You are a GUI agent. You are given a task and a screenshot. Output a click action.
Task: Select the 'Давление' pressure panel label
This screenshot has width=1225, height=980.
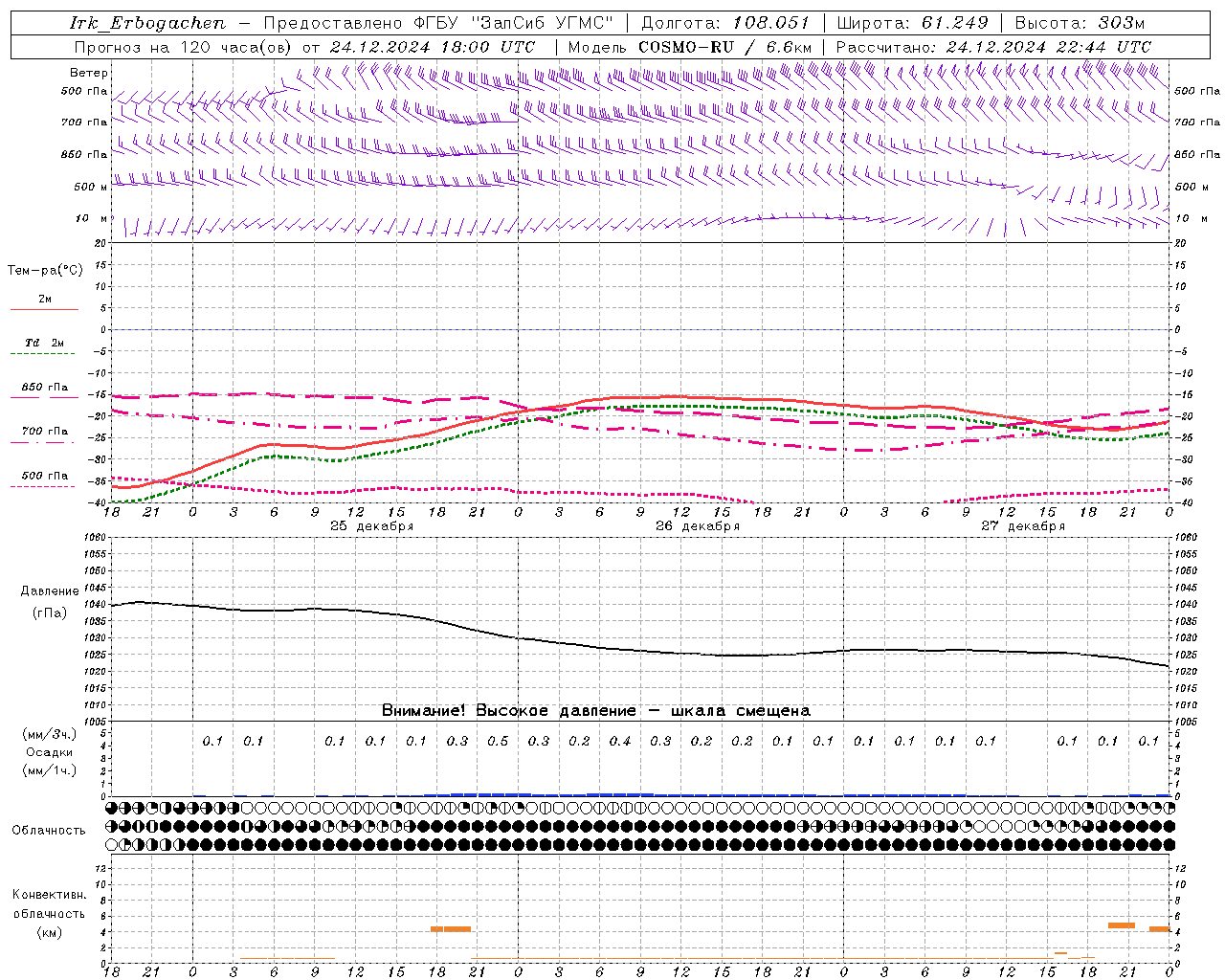(x=50, y=591)
